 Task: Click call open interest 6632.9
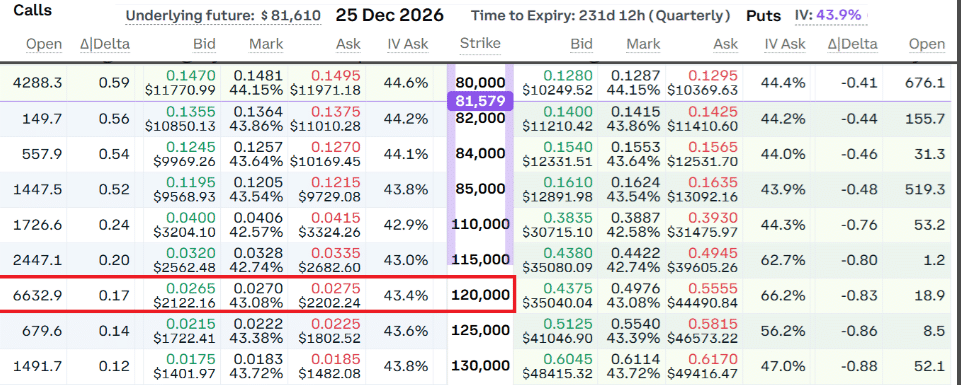coord(38,295)
